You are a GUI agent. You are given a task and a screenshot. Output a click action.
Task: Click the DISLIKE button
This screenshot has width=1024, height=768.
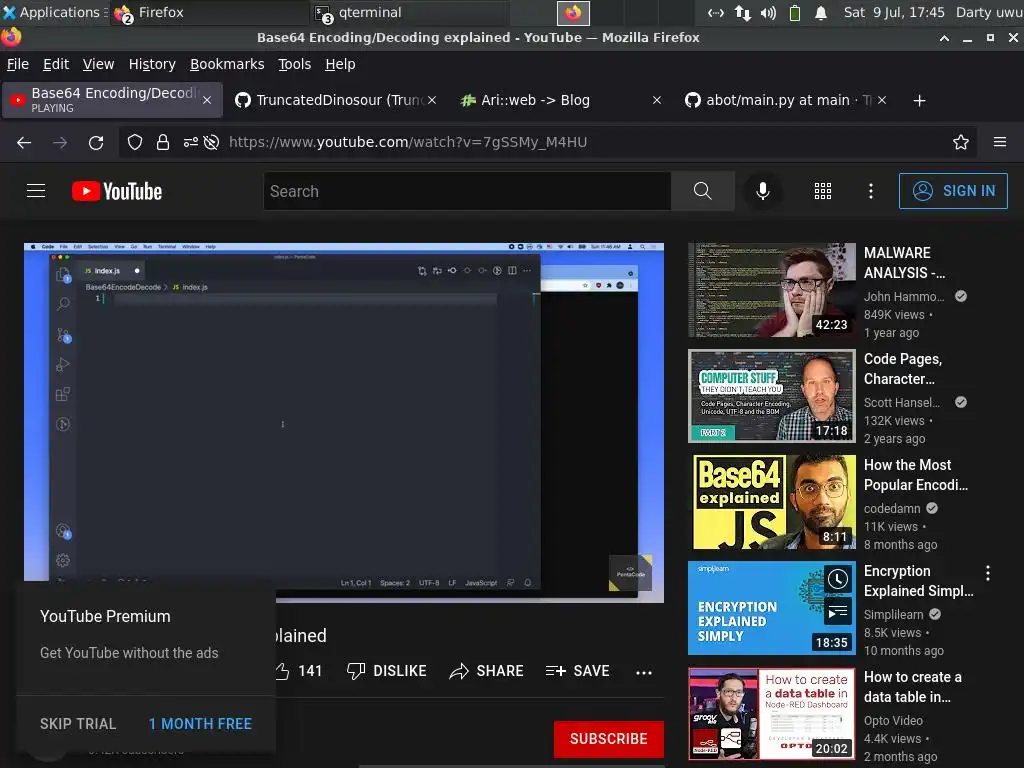pyautogui.click(x=387, y=671)
